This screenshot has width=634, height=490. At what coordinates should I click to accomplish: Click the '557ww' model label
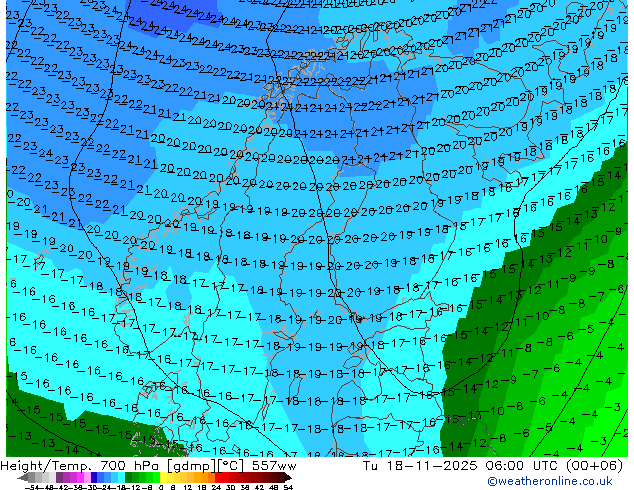point(274,465)
